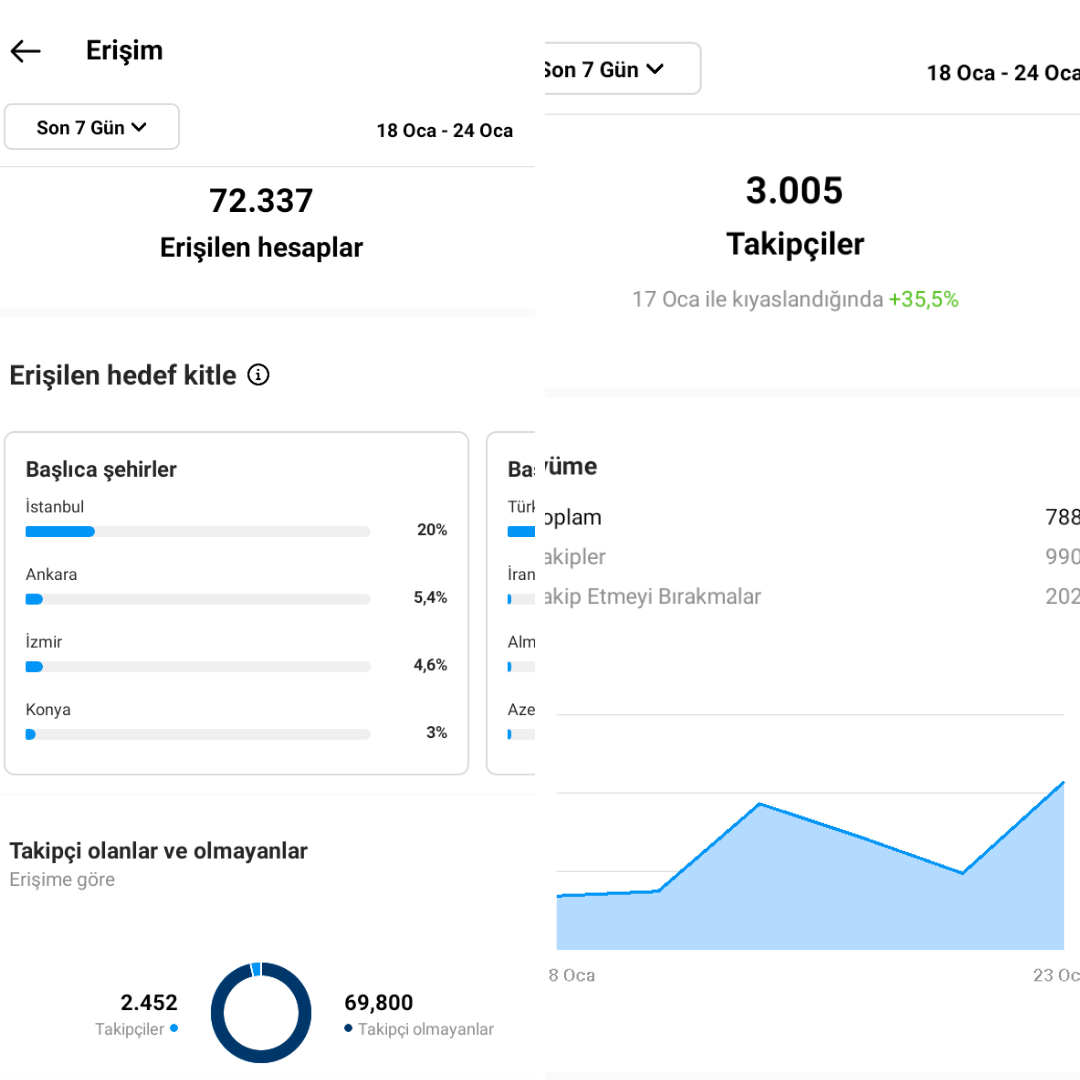Select the İstanbul 20% progress bar
The width and height of the screenshot is (1080, 1080).
coord(198,531)
